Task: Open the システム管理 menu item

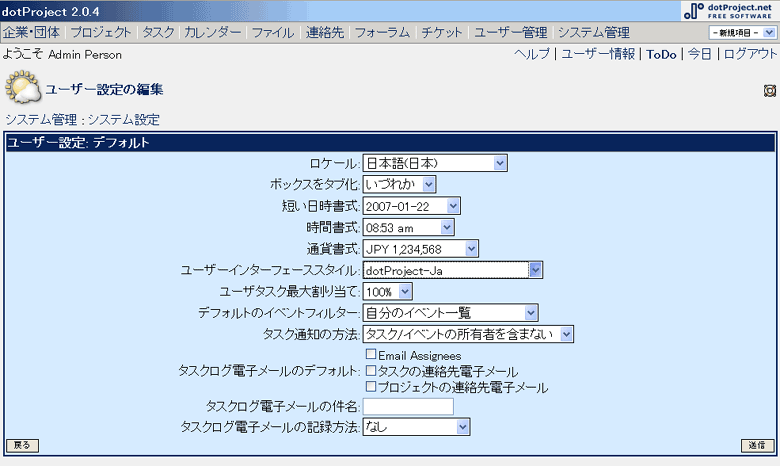Action: [594, 32]
